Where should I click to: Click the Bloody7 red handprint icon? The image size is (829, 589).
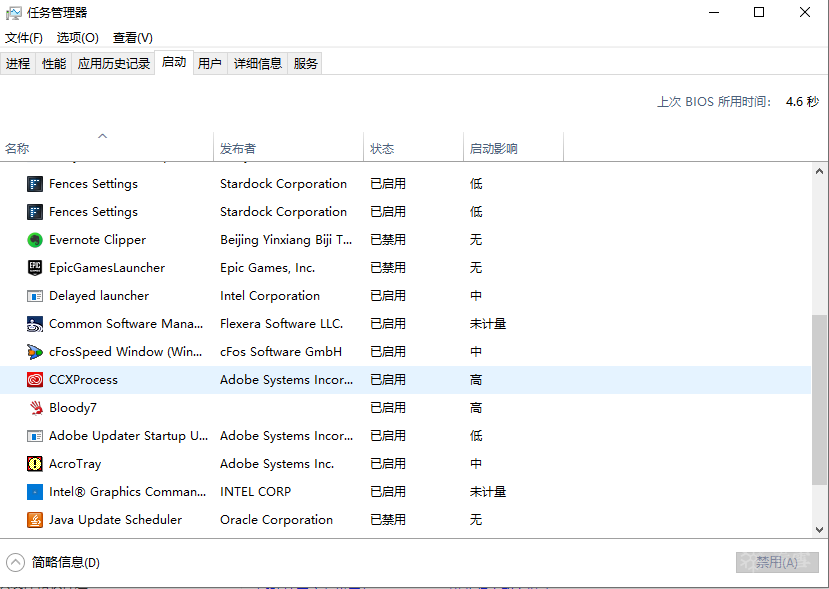coord(34,408)
